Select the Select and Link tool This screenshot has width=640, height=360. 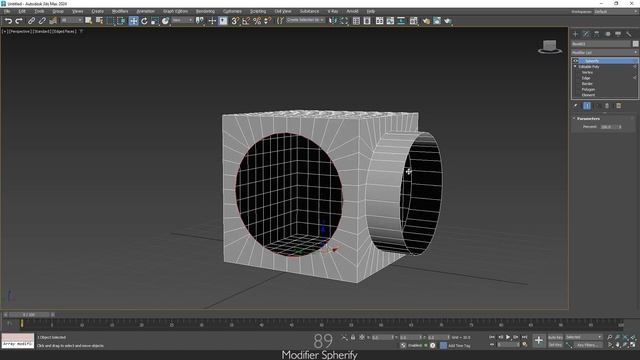(x=31, y=21)
